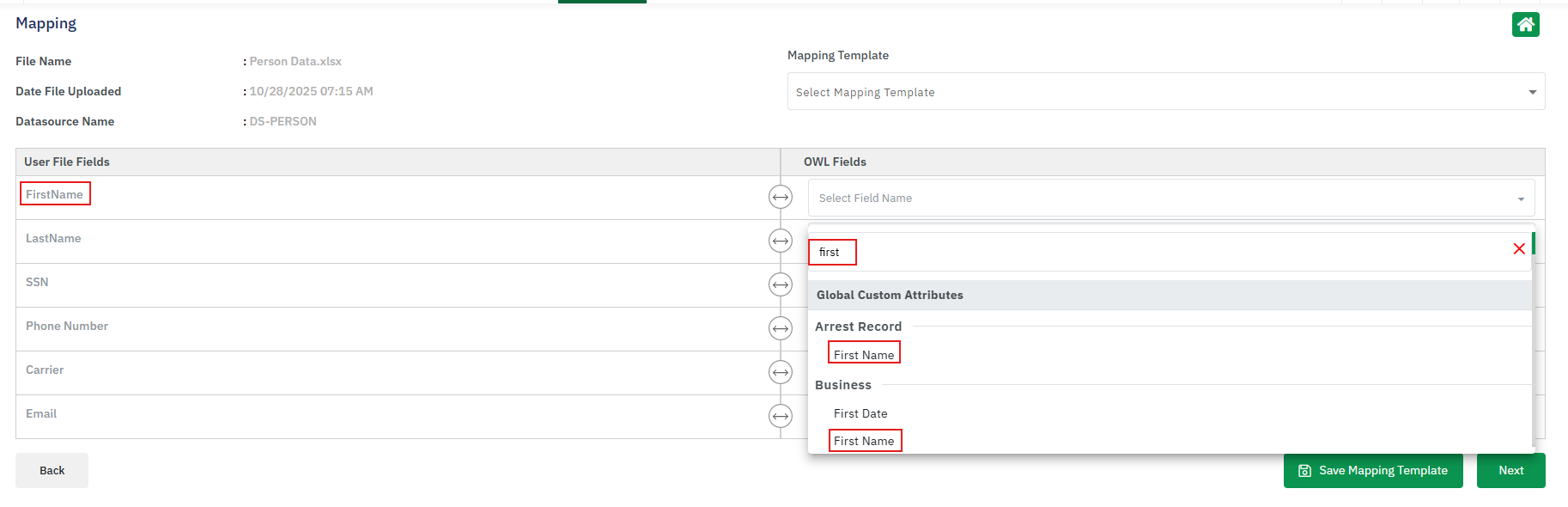Click the mapping arrow icon for LastName
Screen dimensions: 1568x507
click(x=780, y=241)
